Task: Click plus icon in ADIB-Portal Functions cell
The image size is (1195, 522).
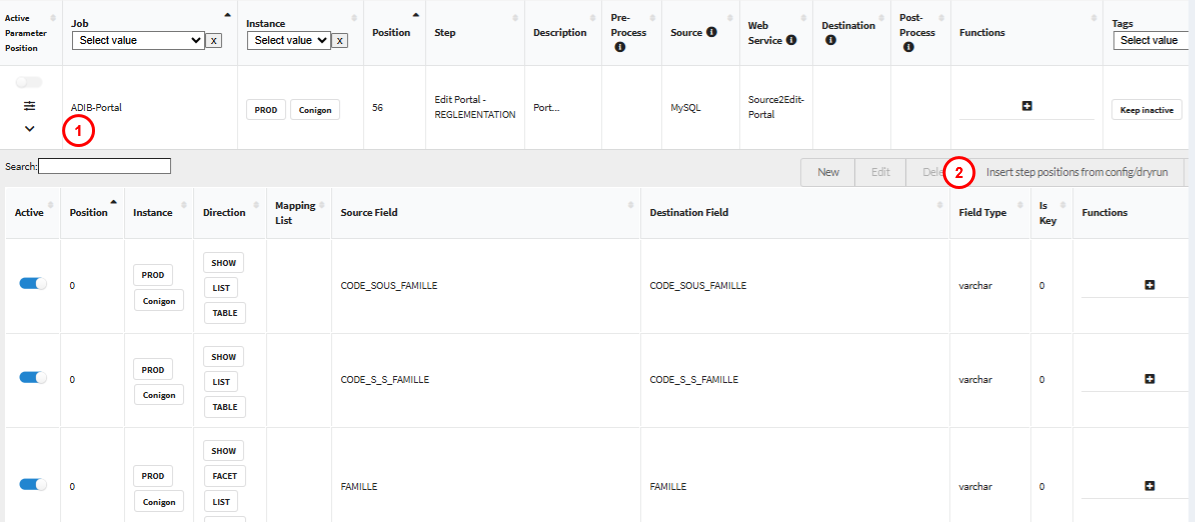Action: 1026,106
